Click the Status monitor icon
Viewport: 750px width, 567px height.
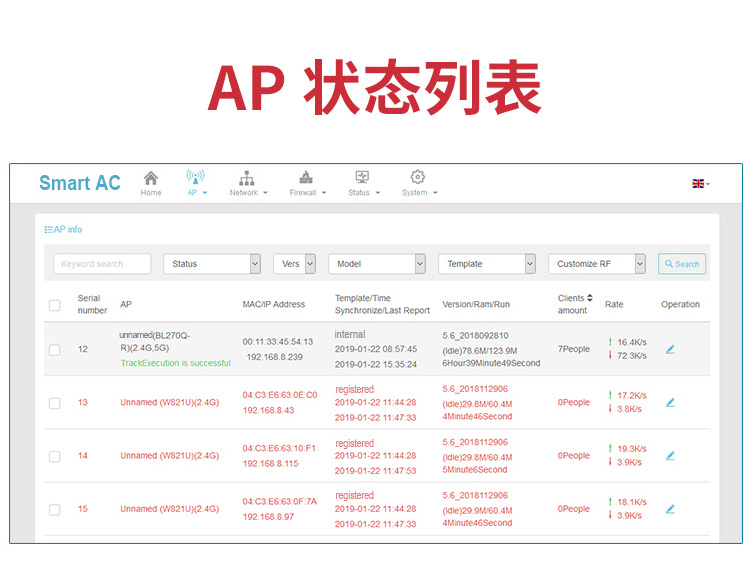(x=362, y=178)
